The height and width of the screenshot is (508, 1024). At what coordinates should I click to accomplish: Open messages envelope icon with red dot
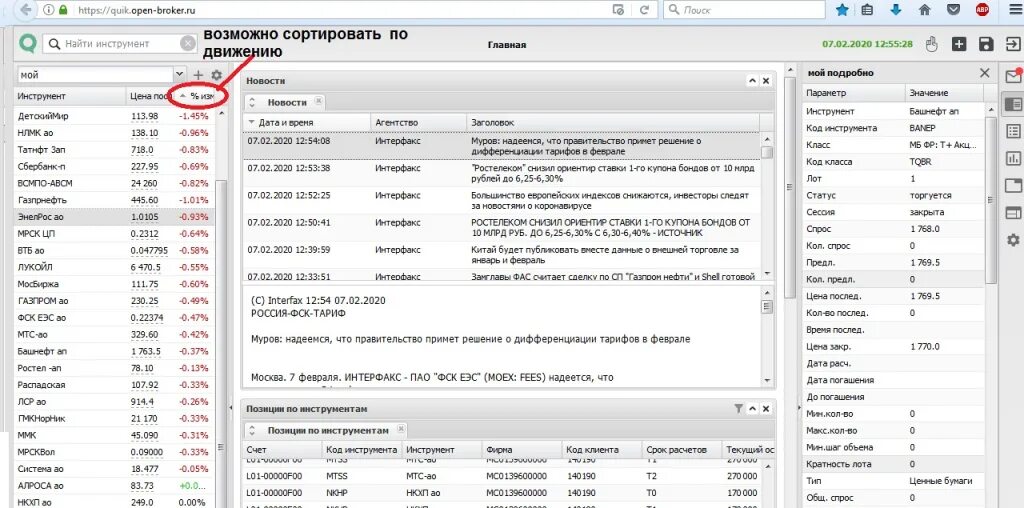pyautogui.click(x=1013, y=75)
